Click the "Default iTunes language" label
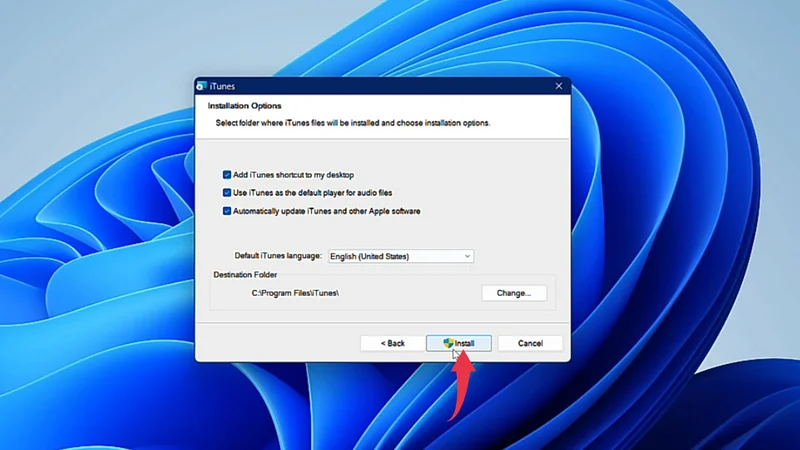The image size is (800, 450). pyautogui.click(x=278, y=257)
